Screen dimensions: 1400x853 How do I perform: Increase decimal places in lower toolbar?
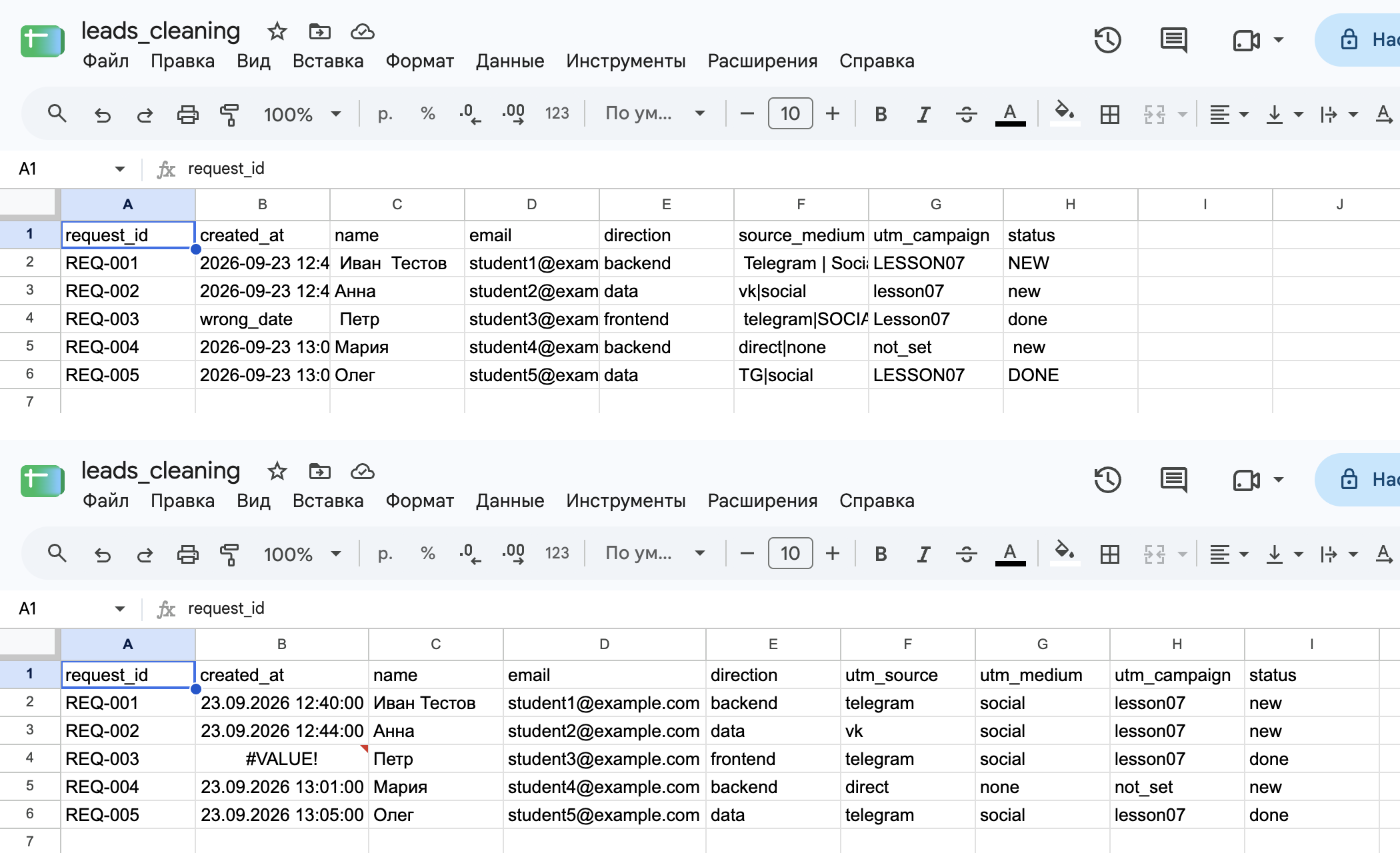513,554
